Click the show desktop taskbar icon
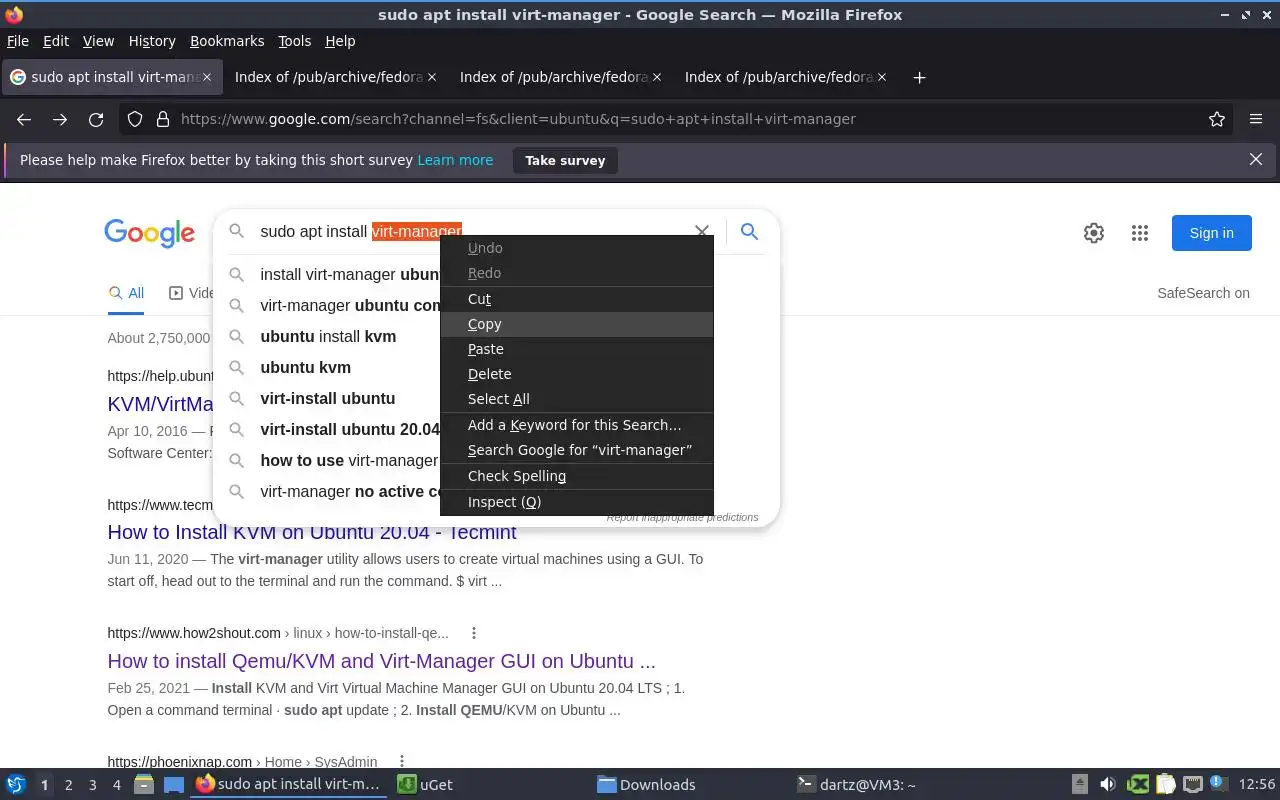Screen dimensions: 1280x800 (x=174, y=785)
